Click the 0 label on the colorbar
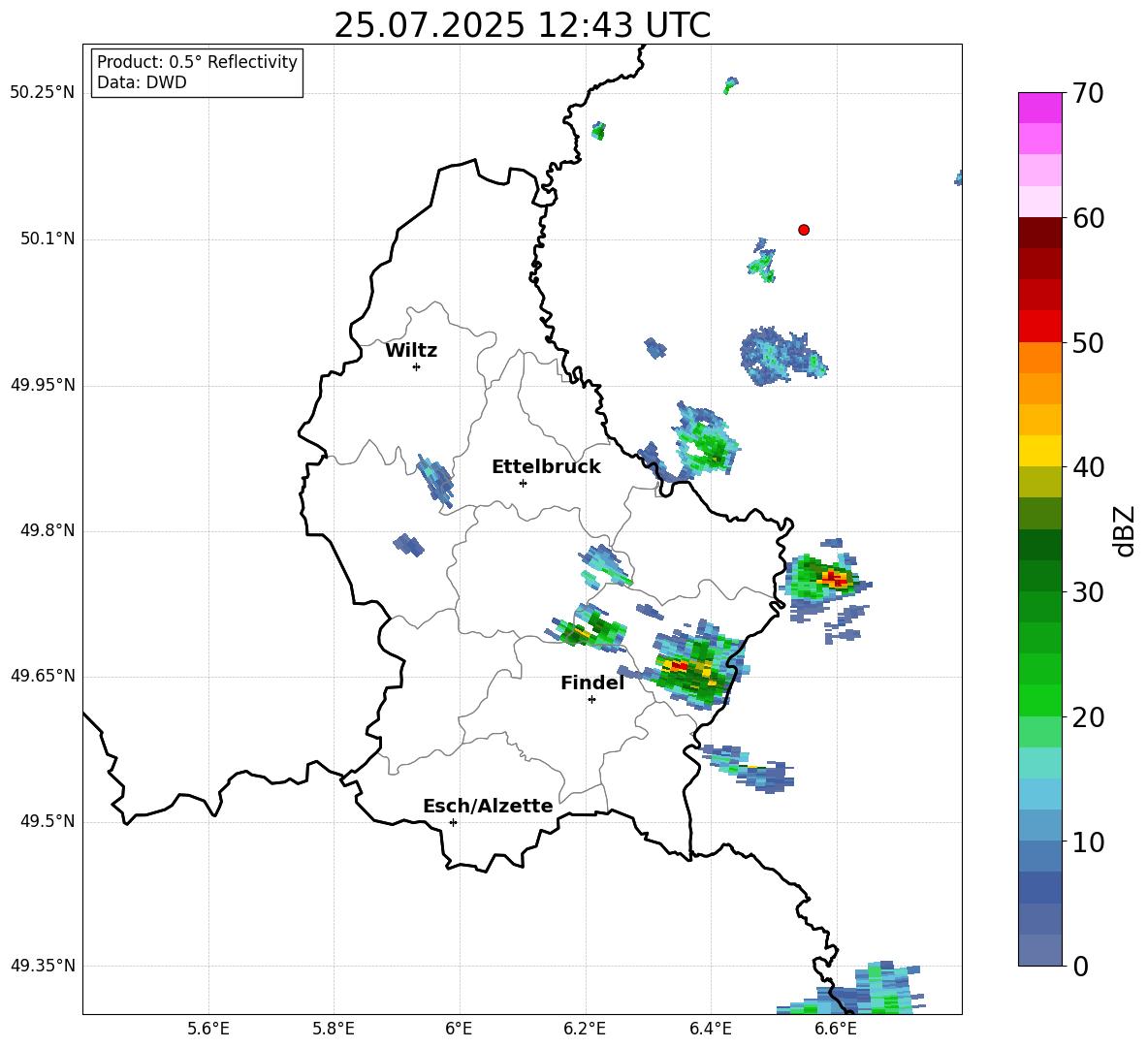Viewport: 1148px width, 1048px height. tap(1080, 966)
